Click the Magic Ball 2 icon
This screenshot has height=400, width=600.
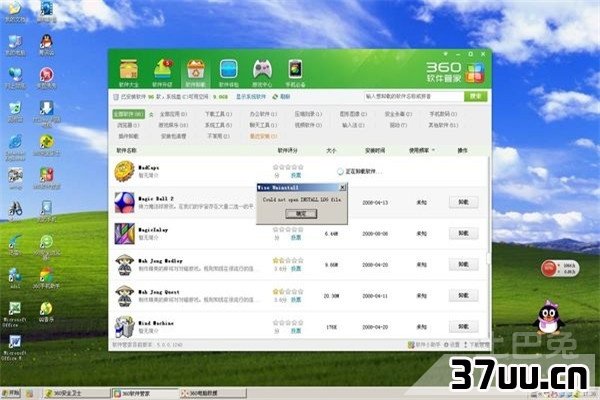click(124, 202)
